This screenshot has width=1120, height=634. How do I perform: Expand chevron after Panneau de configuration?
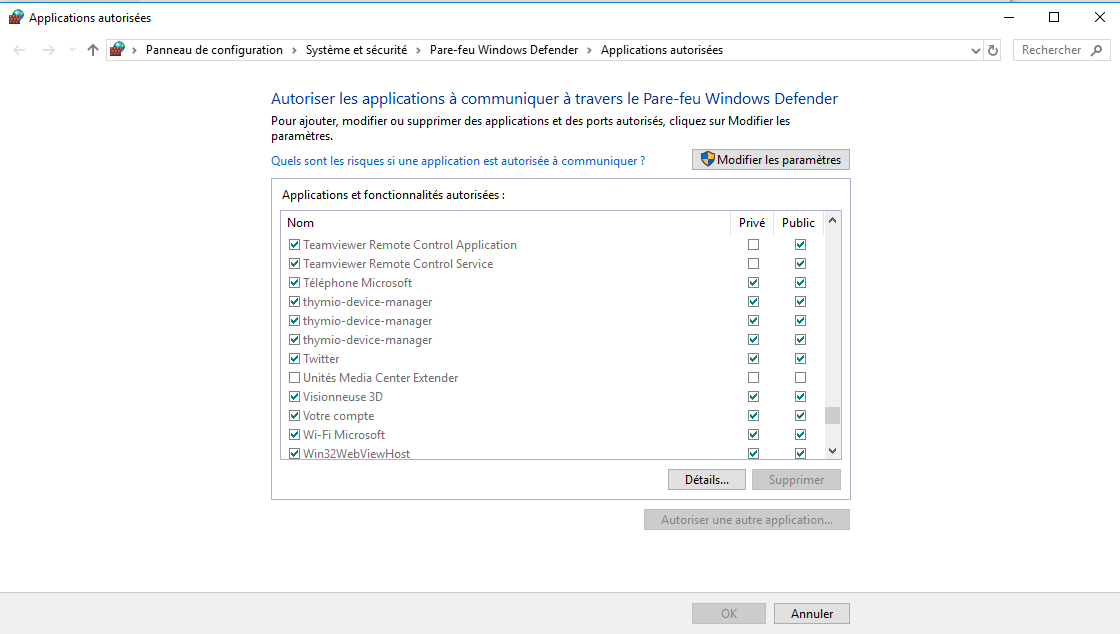(x=294, y=50)
